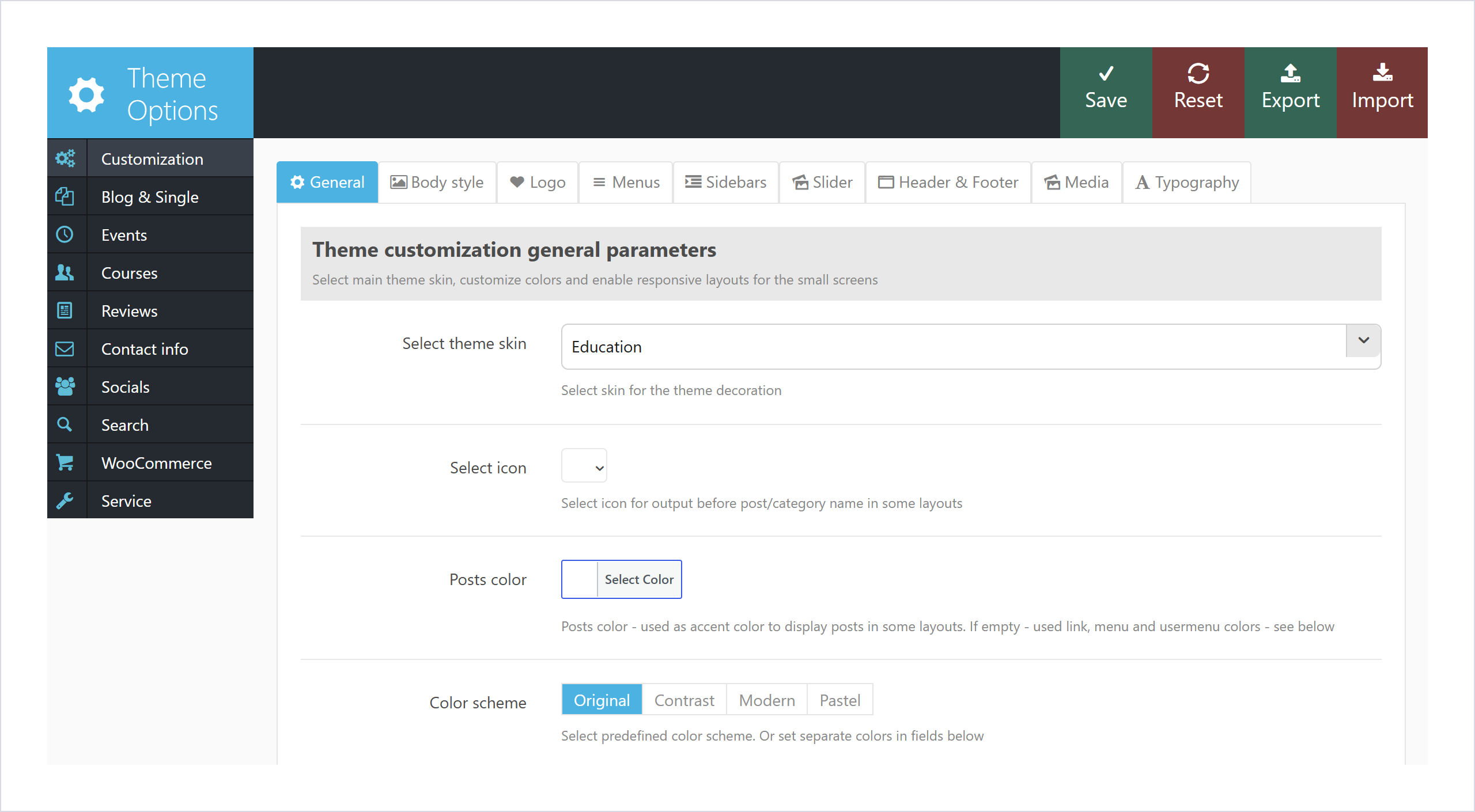Click the Theme Options gear icon
1475x812 pixels.
(x=86, y=94)
